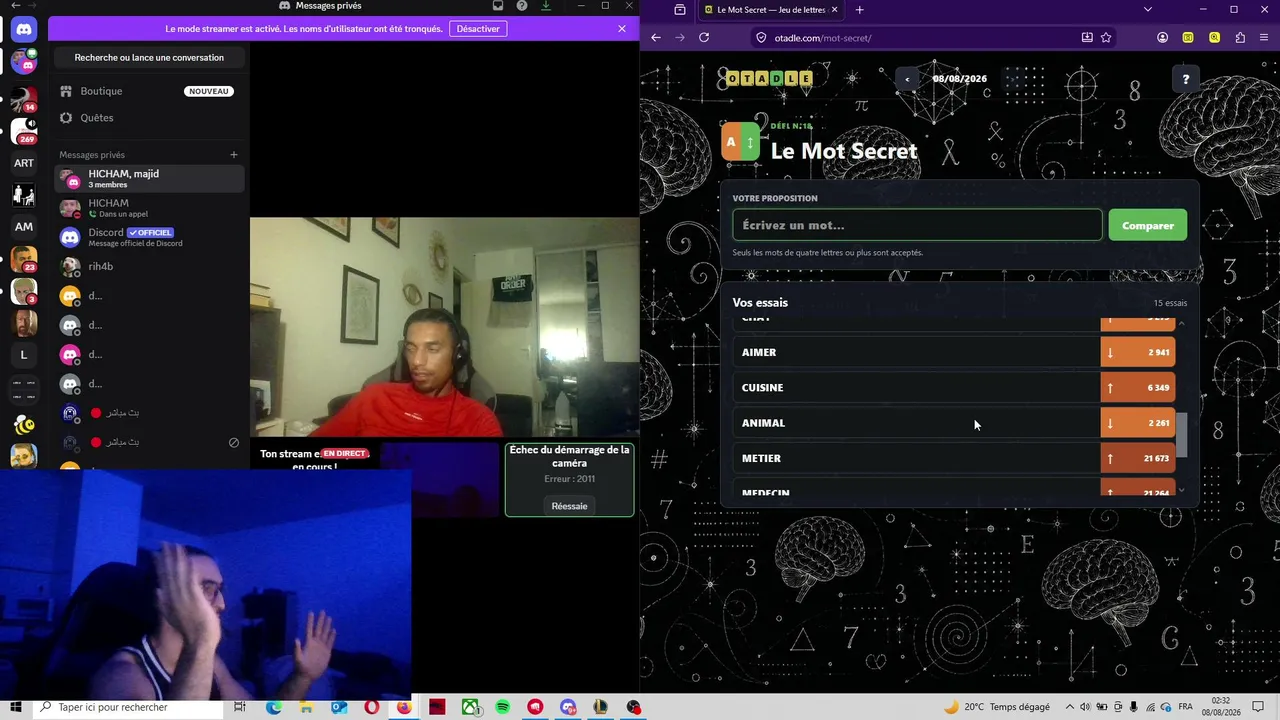Select the ART server icon
Screen dimensions: 1280x720
click(24, 163)
